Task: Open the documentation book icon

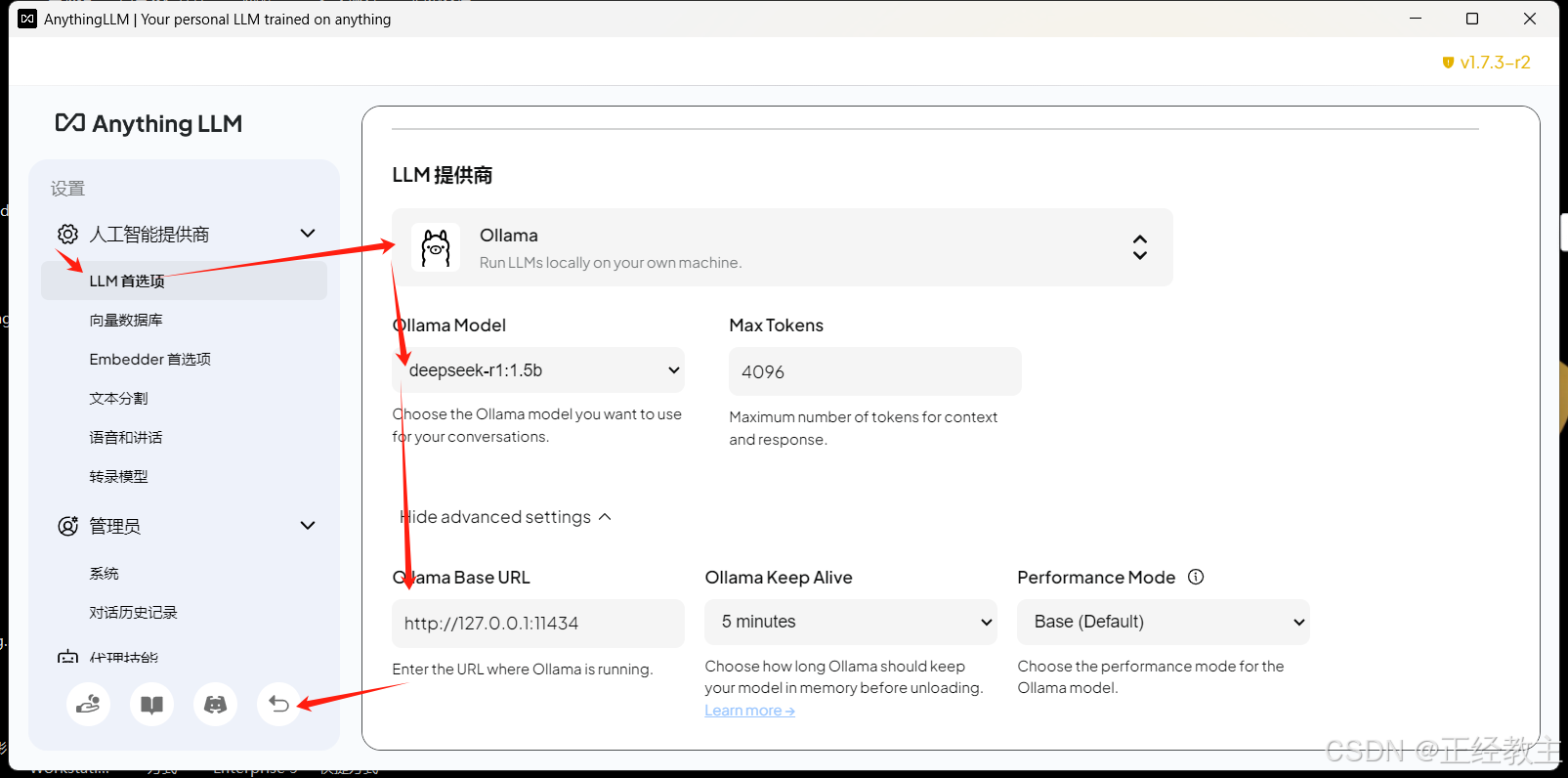Action: click(x=151, y=704)
